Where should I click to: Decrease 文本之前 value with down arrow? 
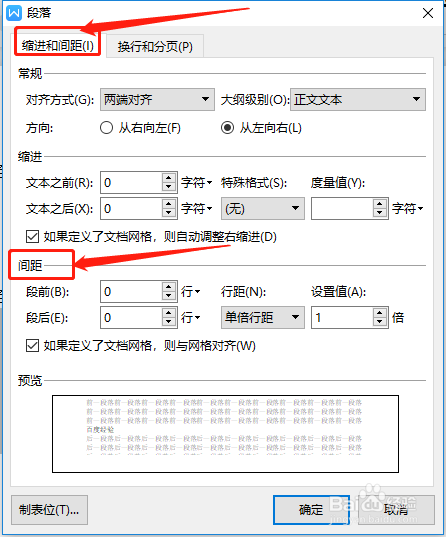[169, 187]
